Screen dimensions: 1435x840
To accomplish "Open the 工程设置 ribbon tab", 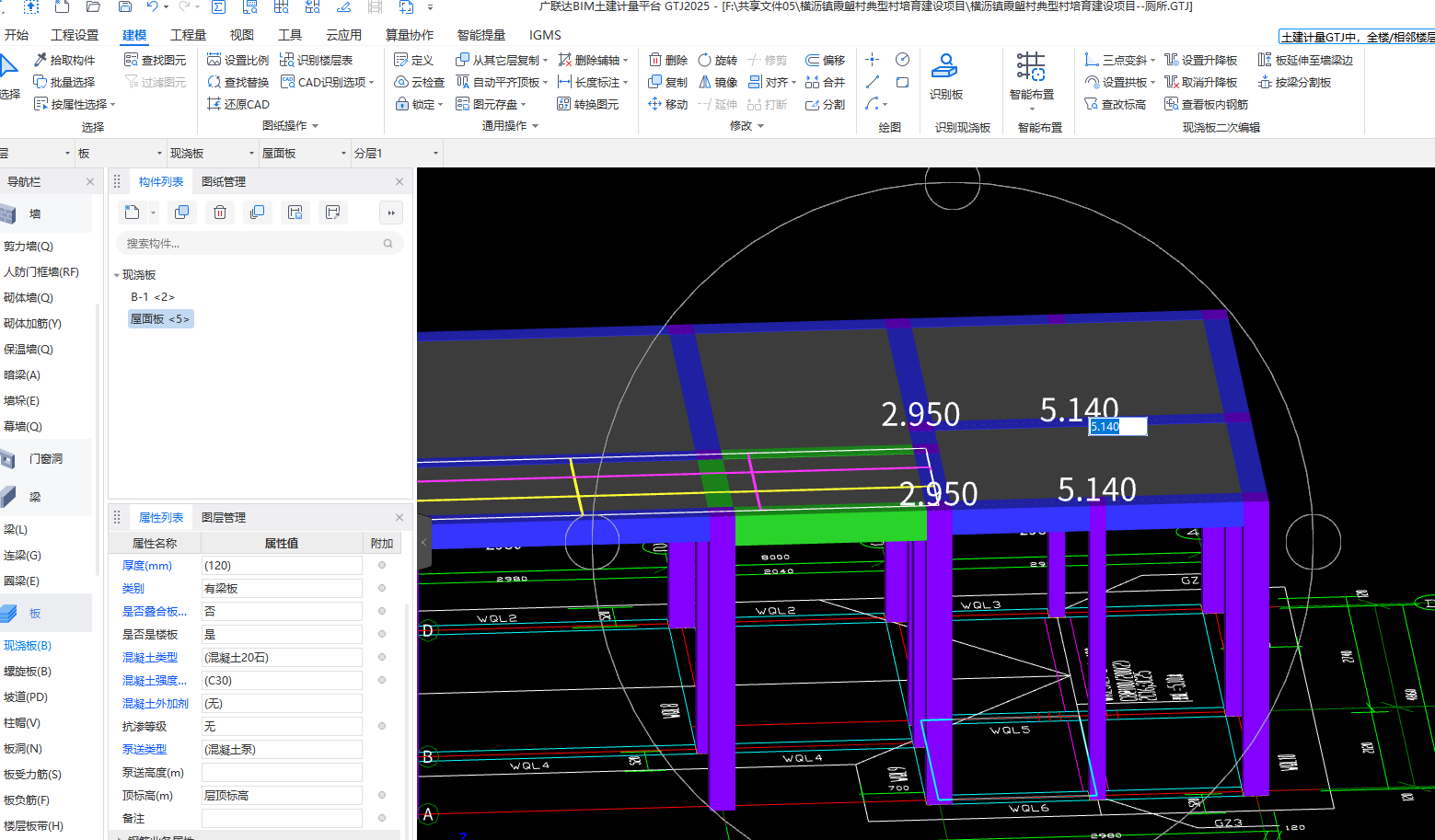I will (75, 35).
